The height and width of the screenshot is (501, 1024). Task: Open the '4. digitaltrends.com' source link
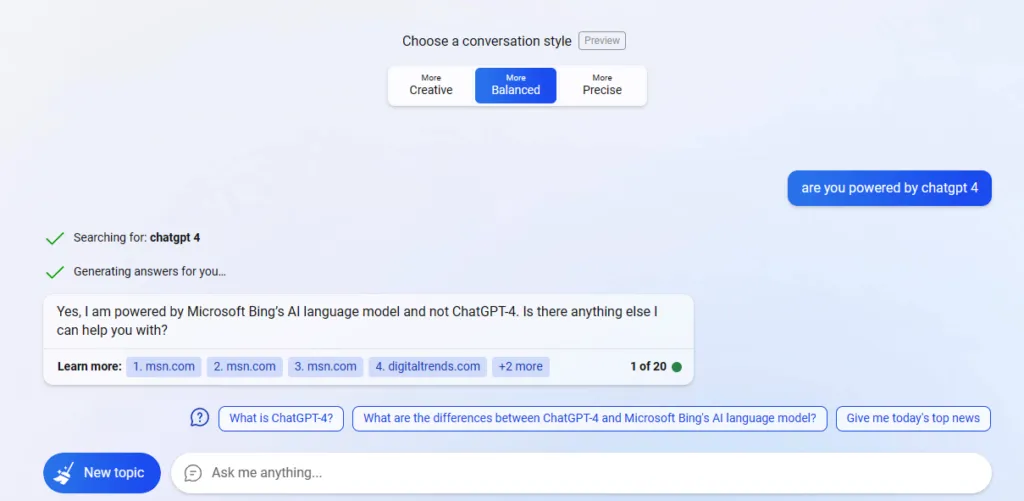tap(428, 366)
